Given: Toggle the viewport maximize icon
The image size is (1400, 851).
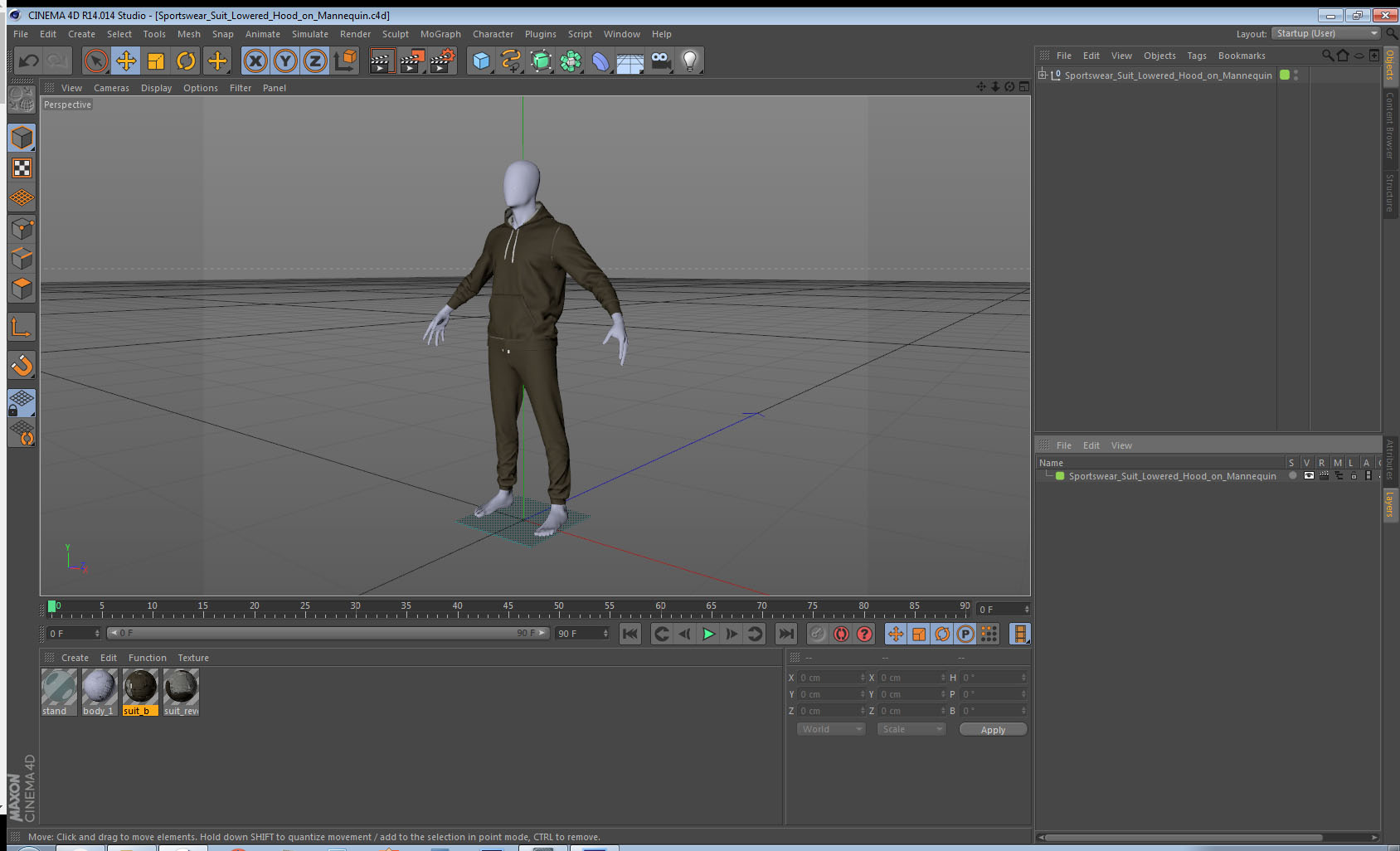Looking at the screenshot, I should (x=1024, y=87).
